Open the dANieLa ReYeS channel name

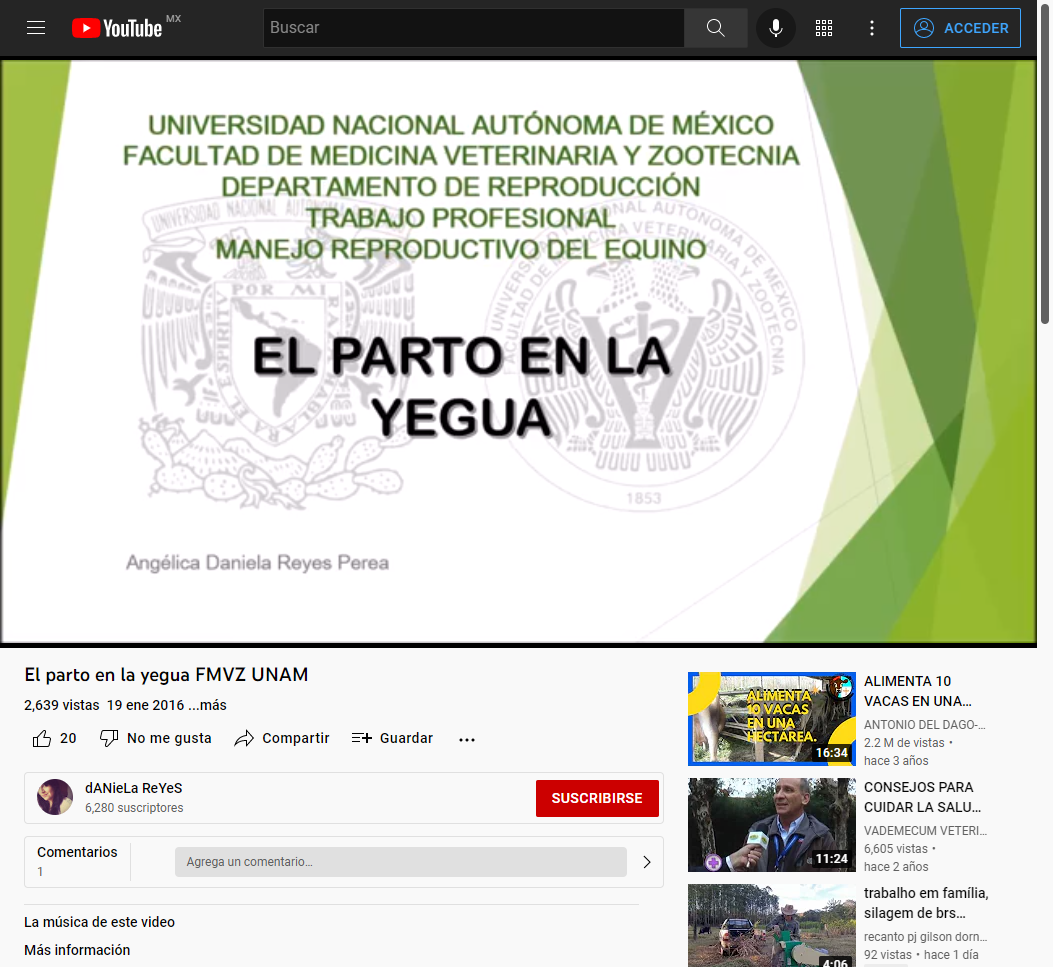(134, 788)
